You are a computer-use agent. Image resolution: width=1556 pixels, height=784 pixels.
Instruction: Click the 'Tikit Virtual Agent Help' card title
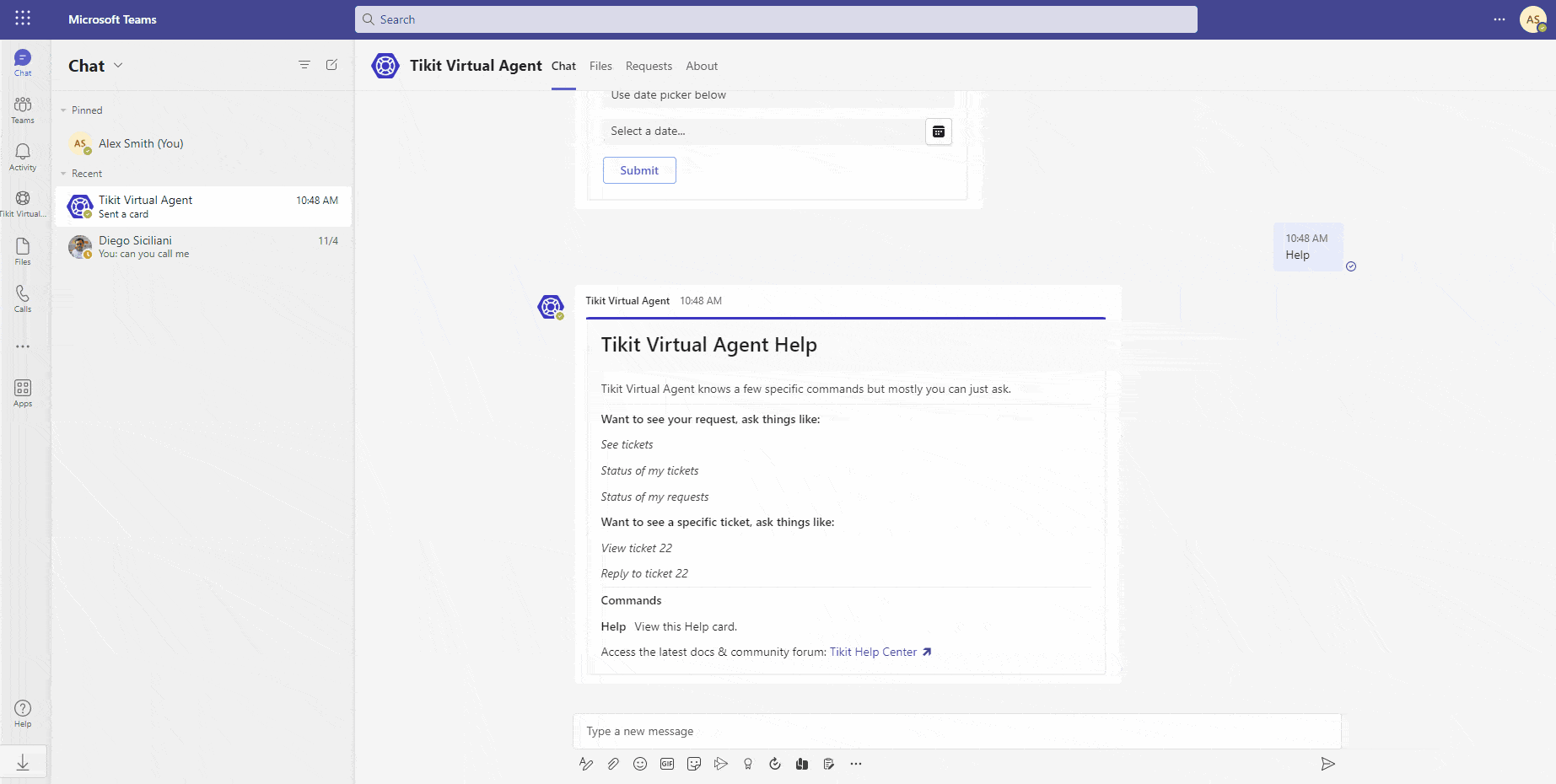click(x=708, y=345)
